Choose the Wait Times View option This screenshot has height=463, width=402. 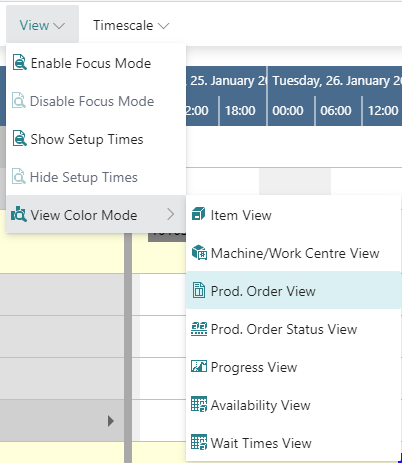pyautogui.click(x=293, y=443)
